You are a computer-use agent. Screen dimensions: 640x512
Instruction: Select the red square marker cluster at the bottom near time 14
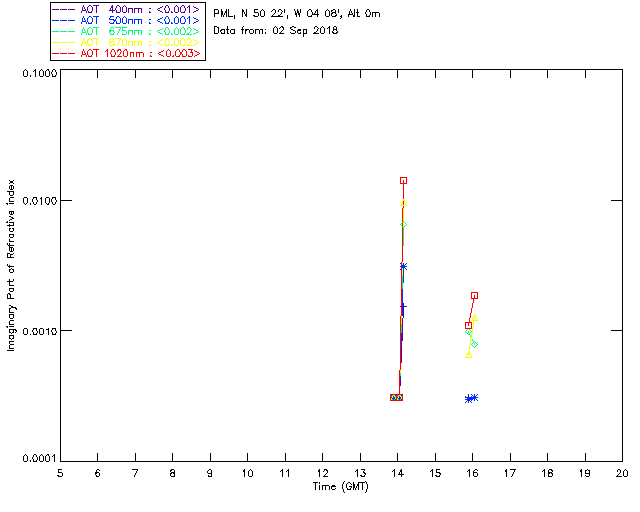396,397
